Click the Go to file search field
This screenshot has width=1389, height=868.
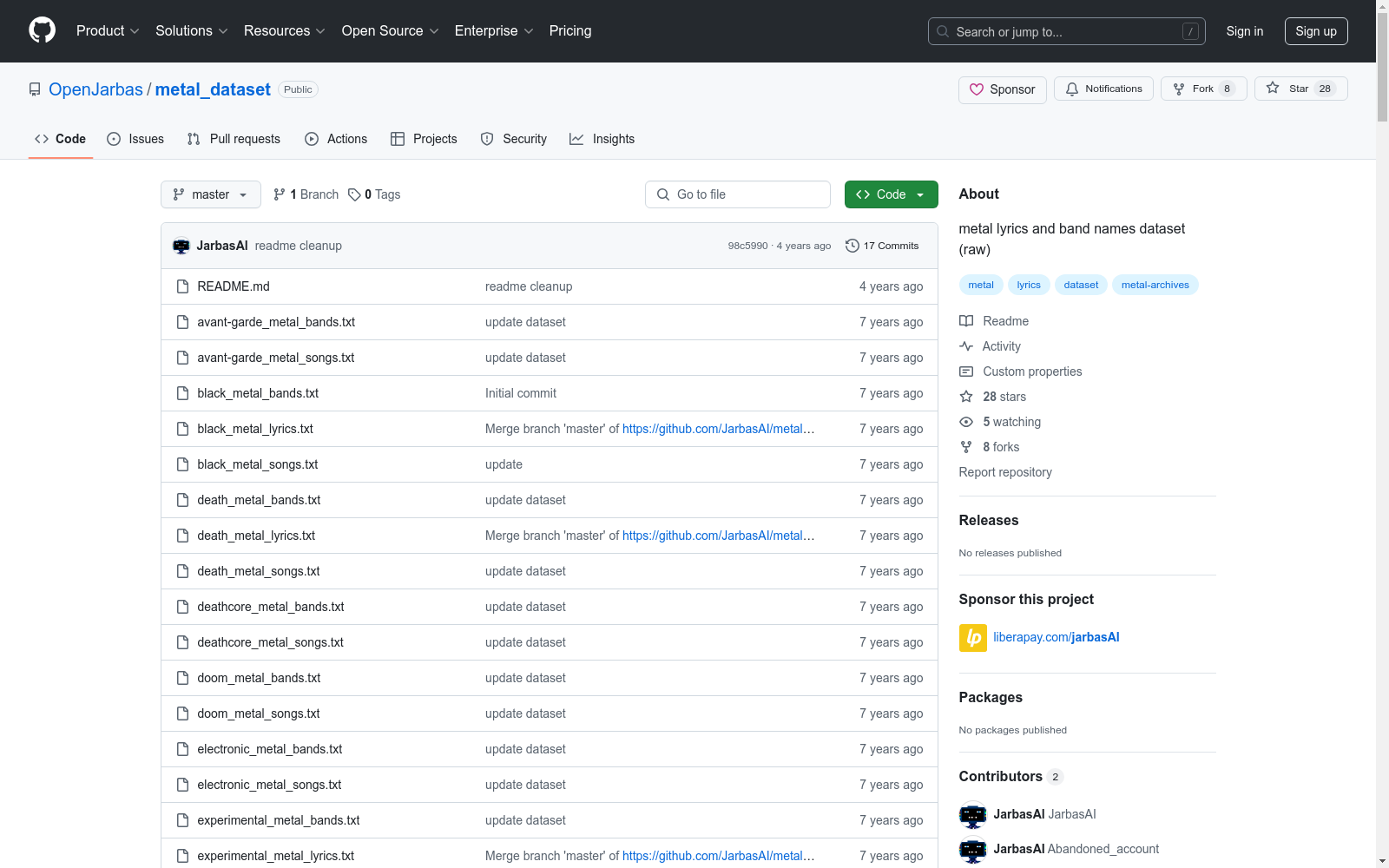738,194
